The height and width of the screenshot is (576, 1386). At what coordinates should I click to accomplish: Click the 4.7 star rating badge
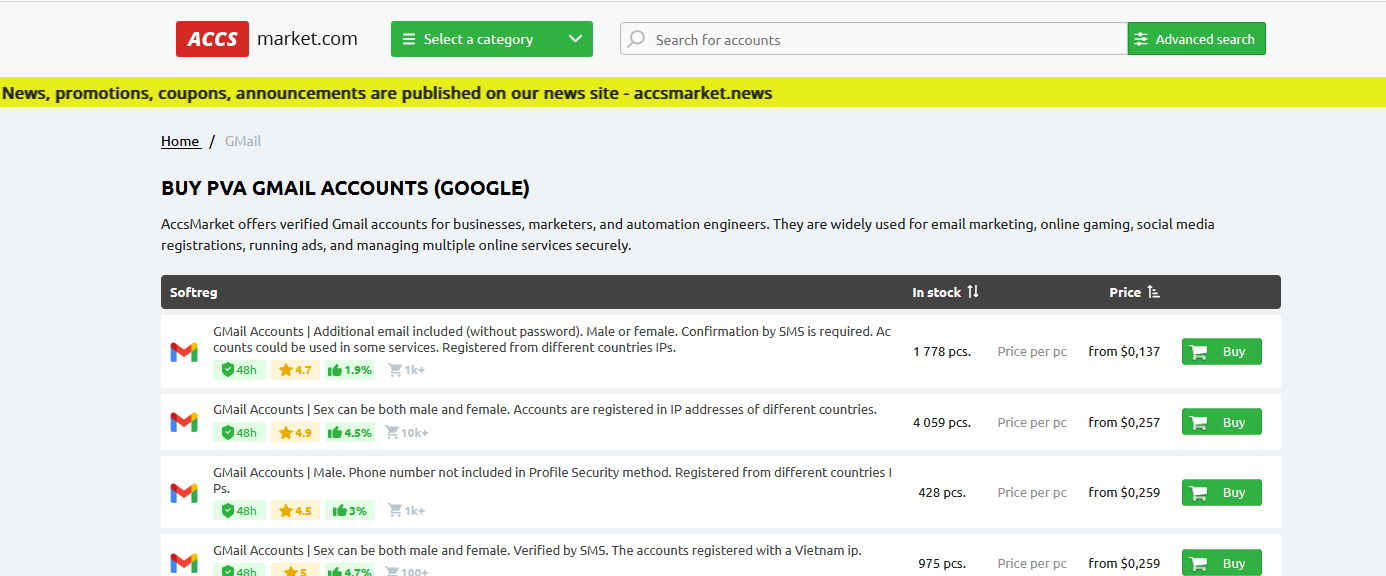tap(295, 370)
